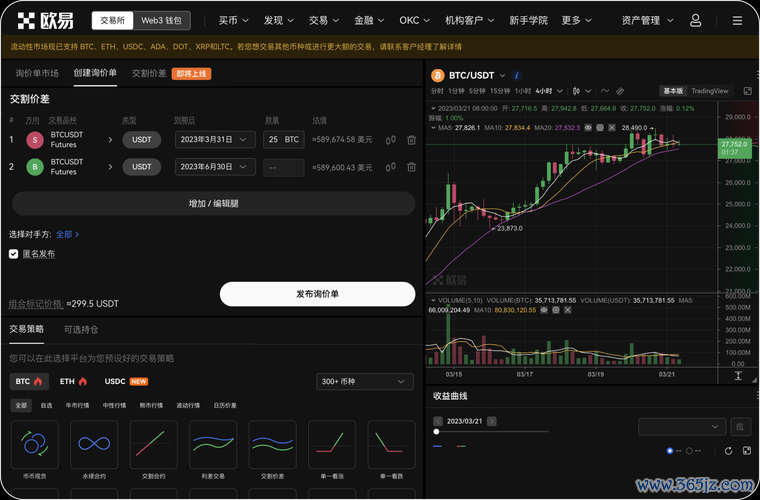Switch toggle to 交易所

112,20
